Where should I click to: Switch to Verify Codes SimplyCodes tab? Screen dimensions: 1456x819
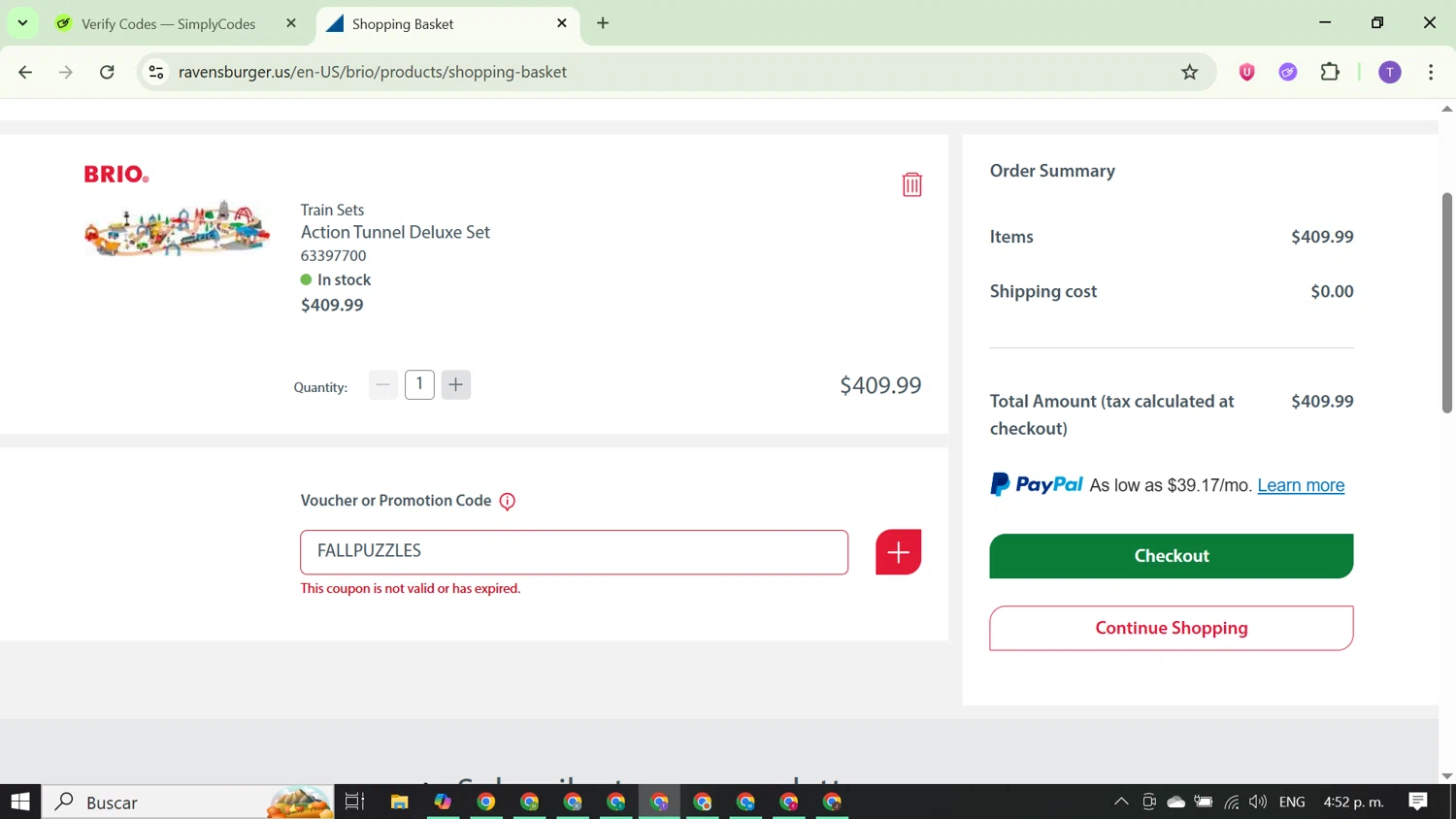coord(168,23)
